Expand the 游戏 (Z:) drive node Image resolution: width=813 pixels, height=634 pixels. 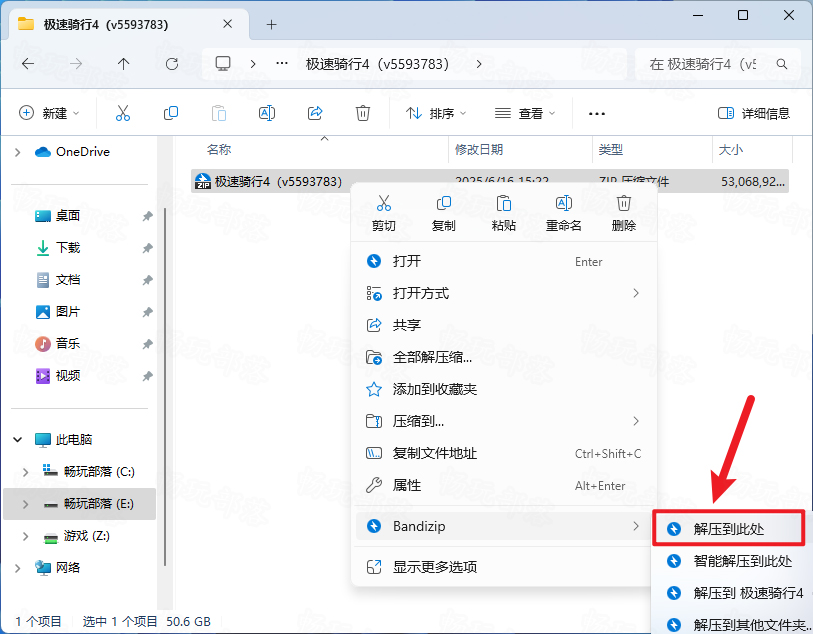tap(25, 536)
